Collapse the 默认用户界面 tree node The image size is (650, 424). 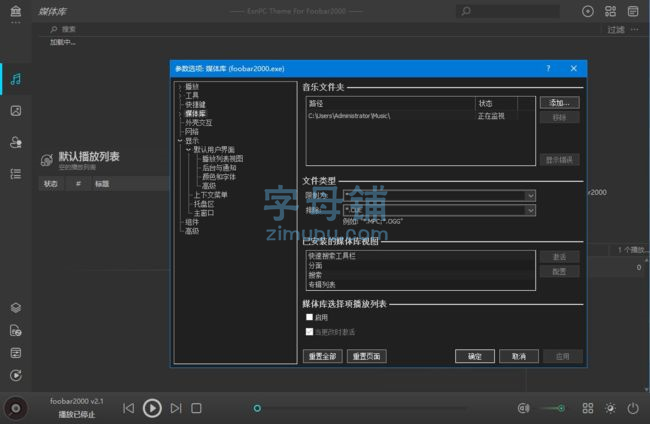(x=188, y=150)
